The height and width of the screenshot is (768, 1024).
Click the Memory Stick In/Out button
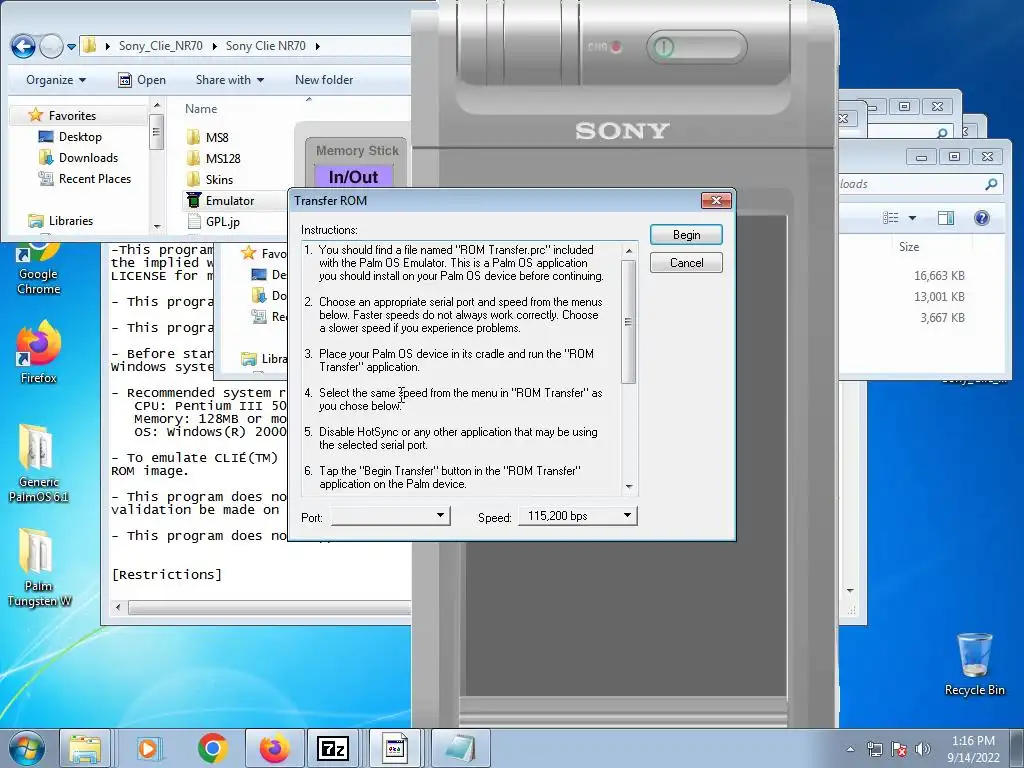353,177
